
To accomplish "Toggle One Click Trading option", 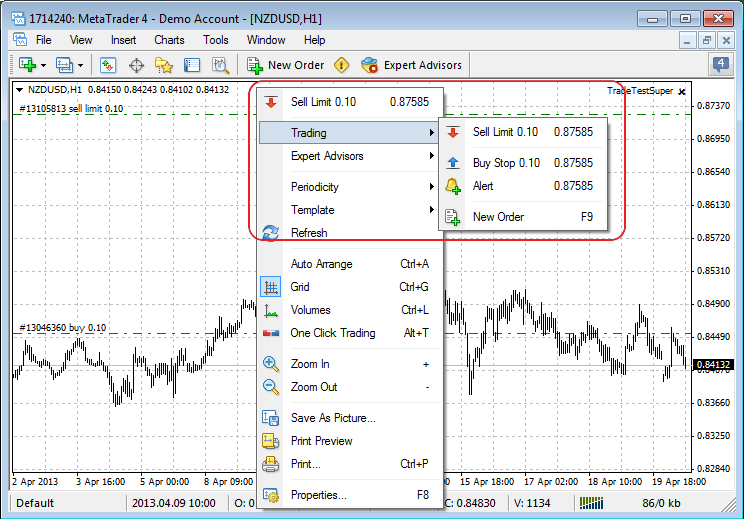I will [x=349, y=333].
